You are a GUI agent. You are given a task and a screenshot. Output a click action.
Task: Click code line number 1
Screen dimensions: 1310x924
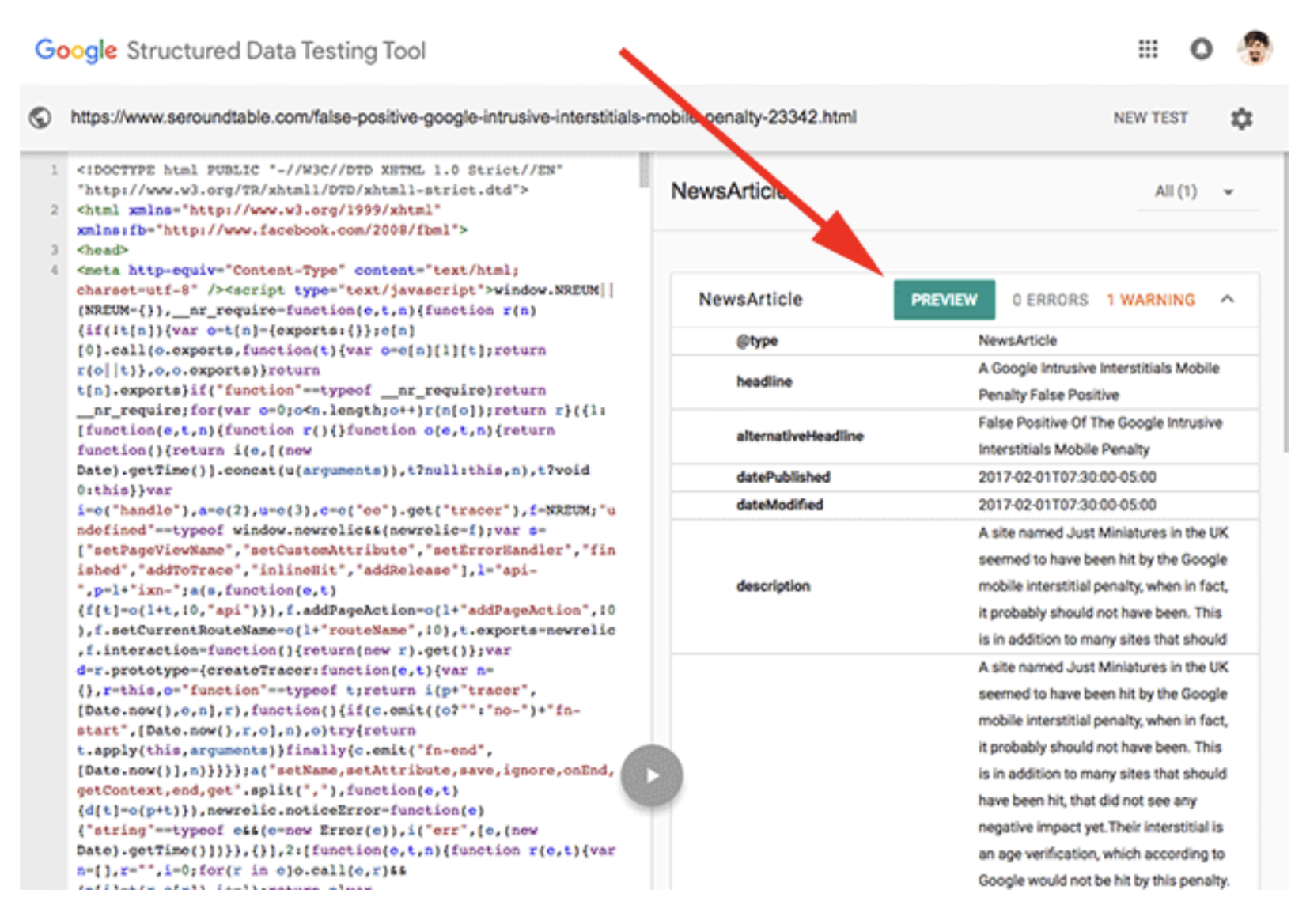tap(55, 169)
